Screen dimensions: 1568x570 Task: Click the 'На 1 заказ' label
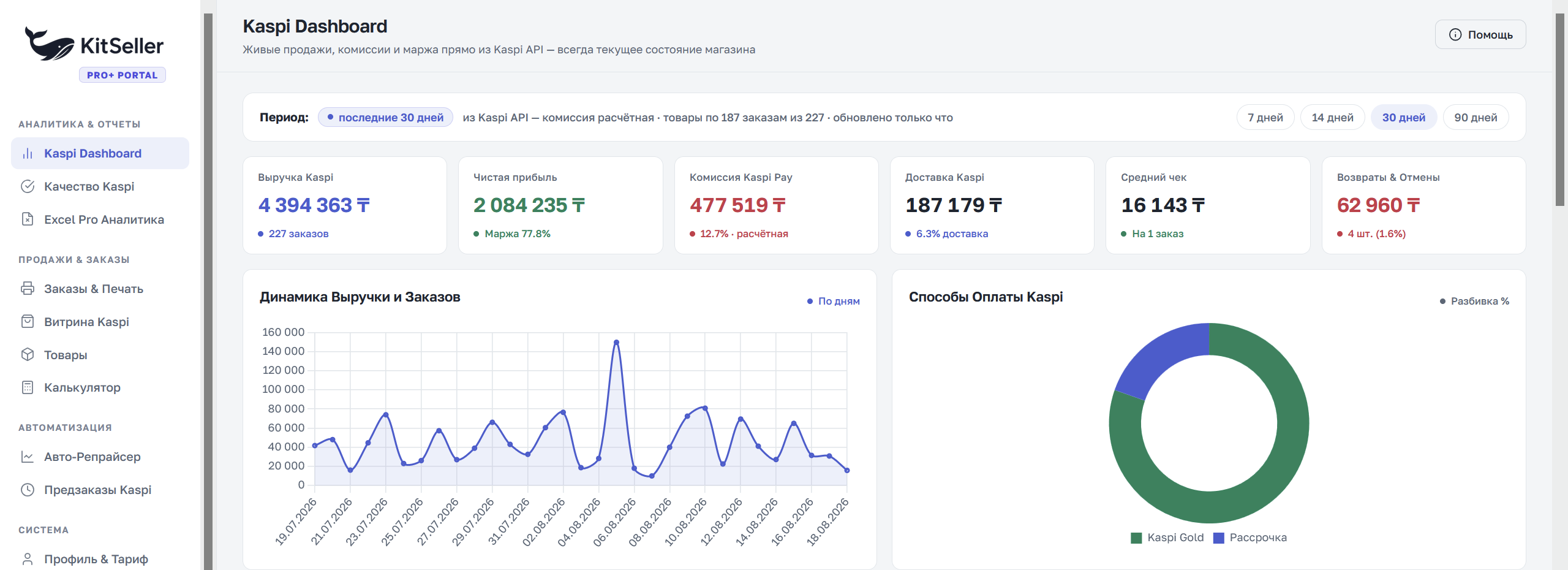click(1158, 234)
